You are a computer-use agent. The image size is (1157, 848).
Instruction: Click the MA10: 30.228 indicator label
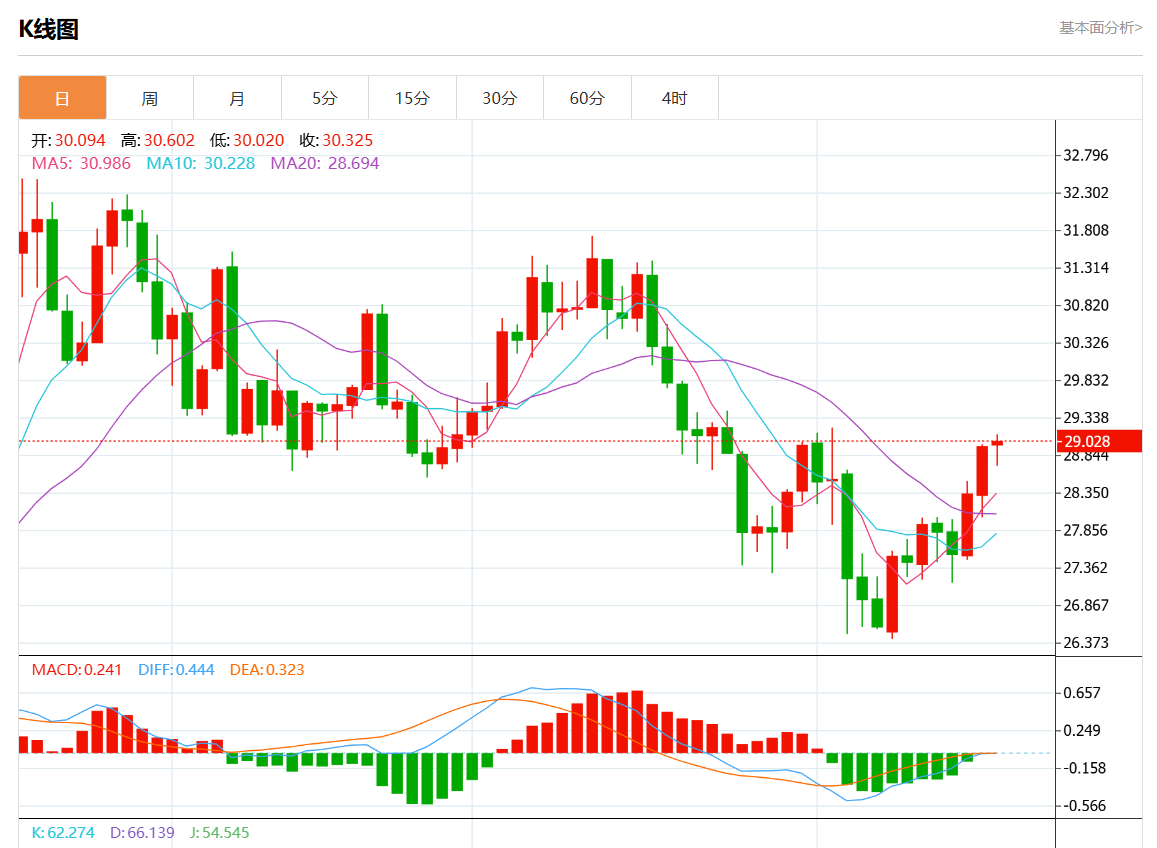point(201,163)
